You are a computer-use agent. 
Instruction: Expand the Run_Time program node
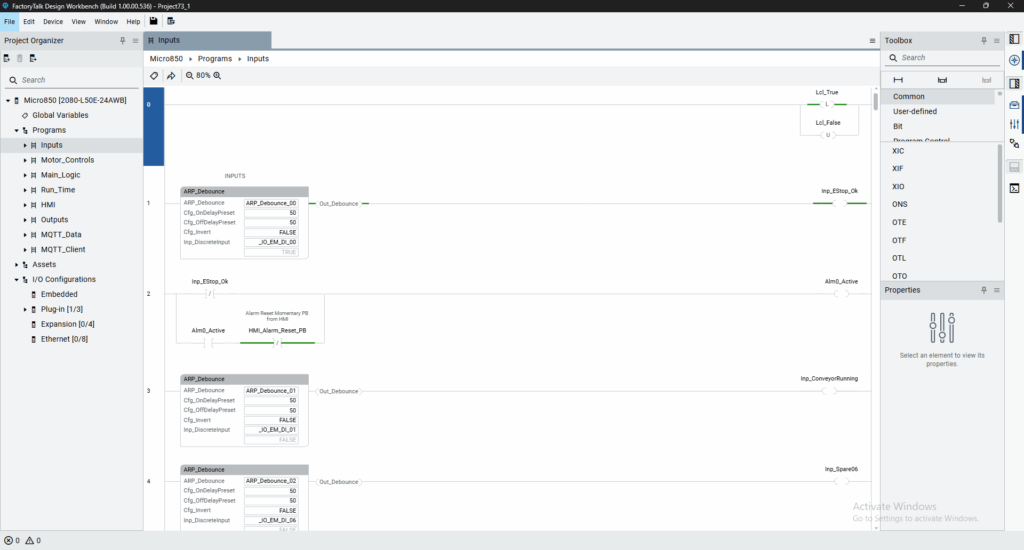tap(25, 190)
